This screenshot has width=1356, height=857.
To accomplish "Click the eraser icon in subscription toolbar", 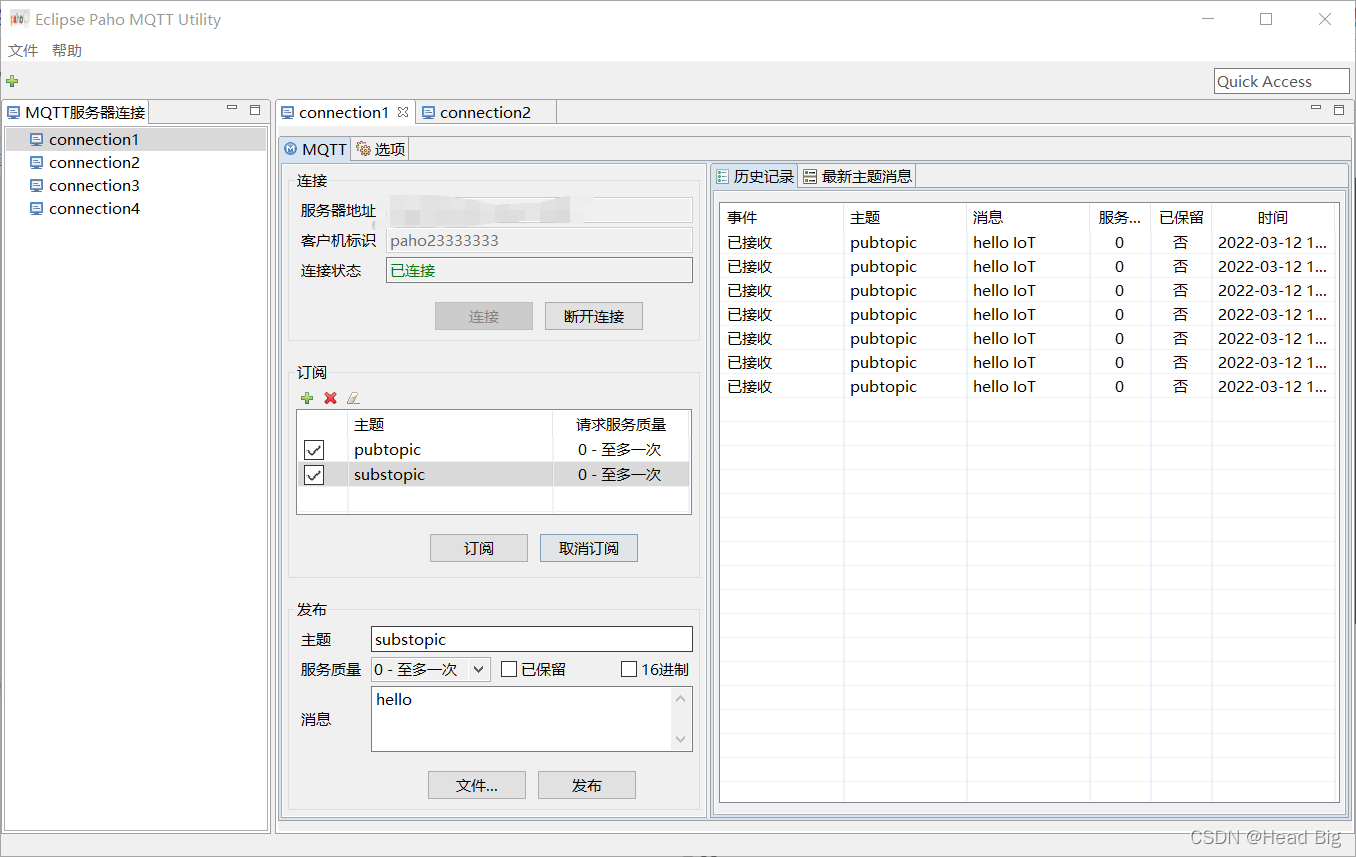I will click(353, 398).
